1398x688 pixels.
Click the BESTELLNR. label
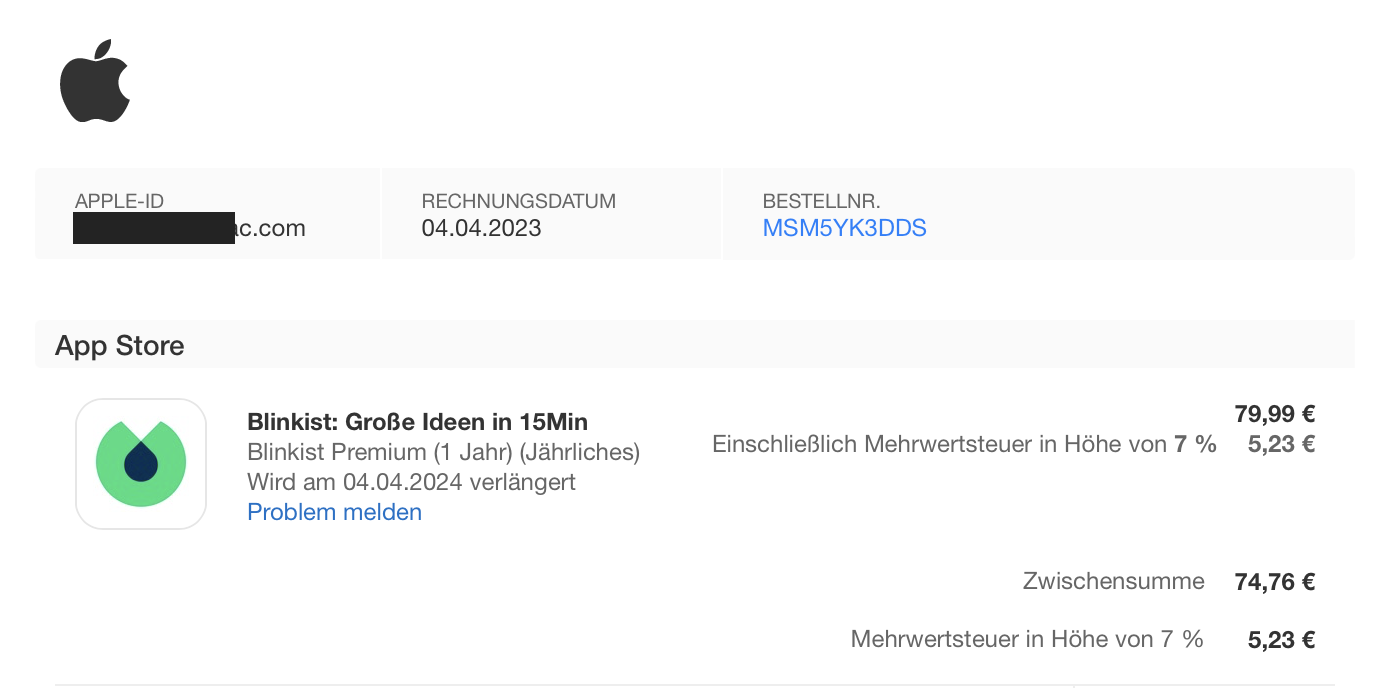(x=821, y=201)
